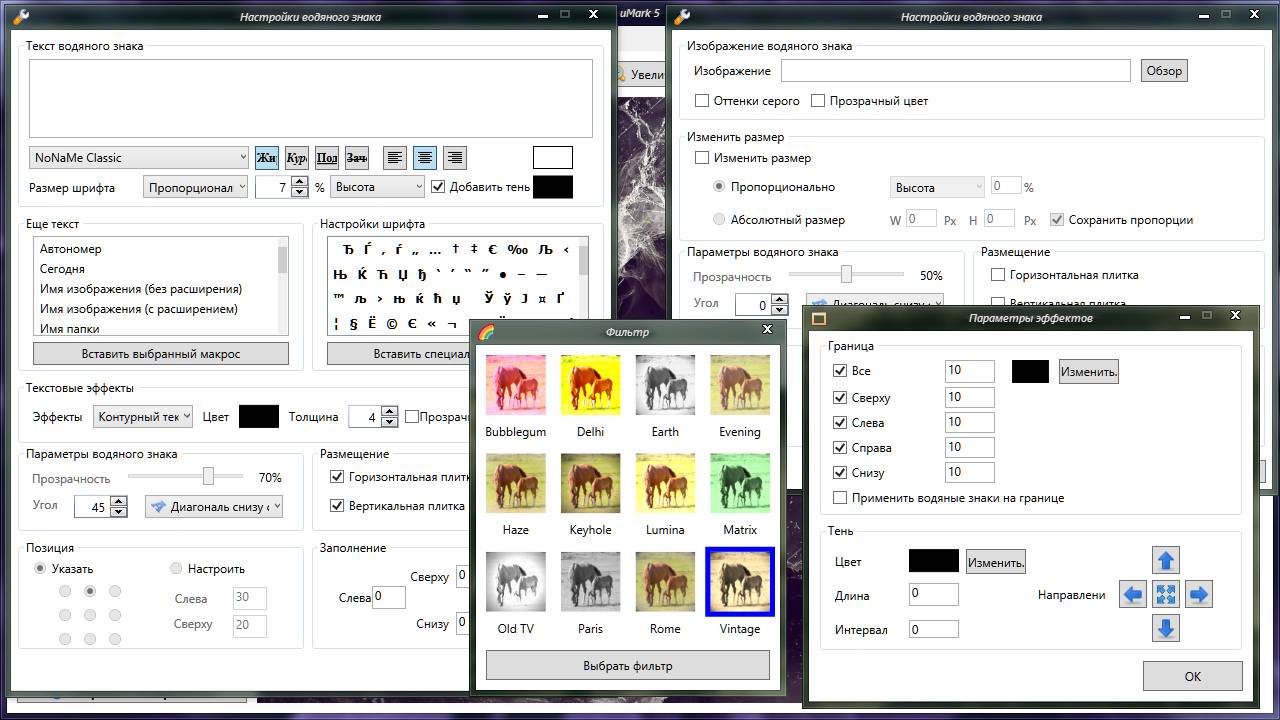
Task: Click 'Изменить' next to the border color
Action: [1089, 371]
